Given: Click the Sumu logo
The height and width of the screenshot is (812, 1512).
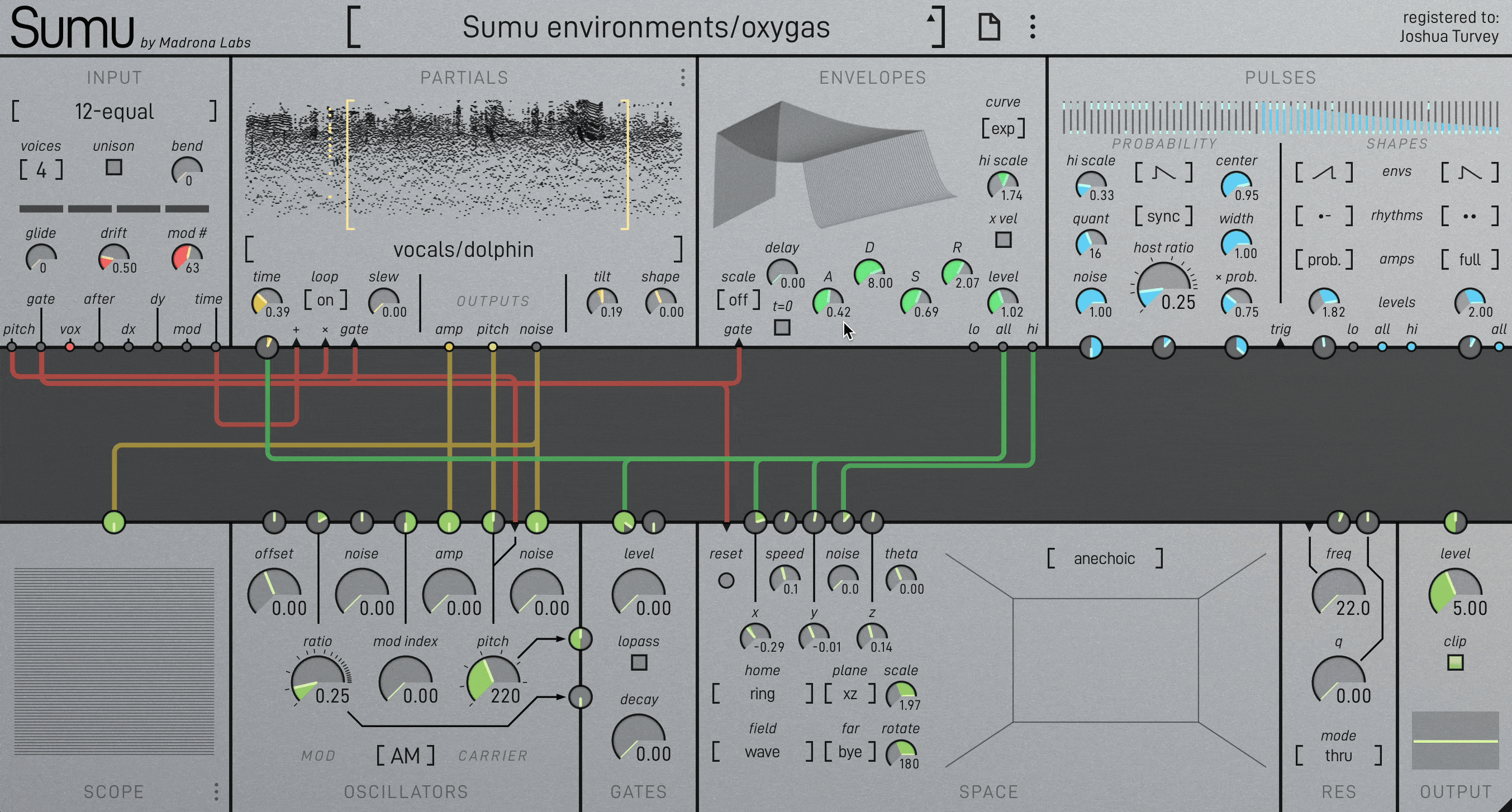Looking at the screenshot, I should pos(72,27).
